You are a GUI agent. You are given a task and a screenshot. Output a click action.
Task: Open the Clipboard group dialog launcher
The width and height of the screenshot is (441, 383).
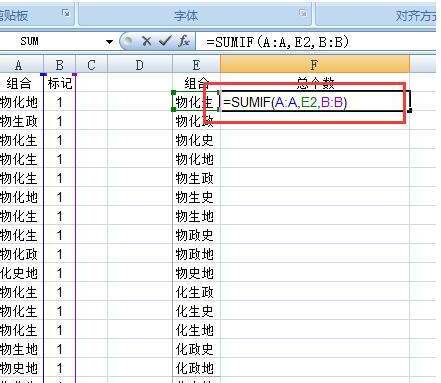pos(66,13)
